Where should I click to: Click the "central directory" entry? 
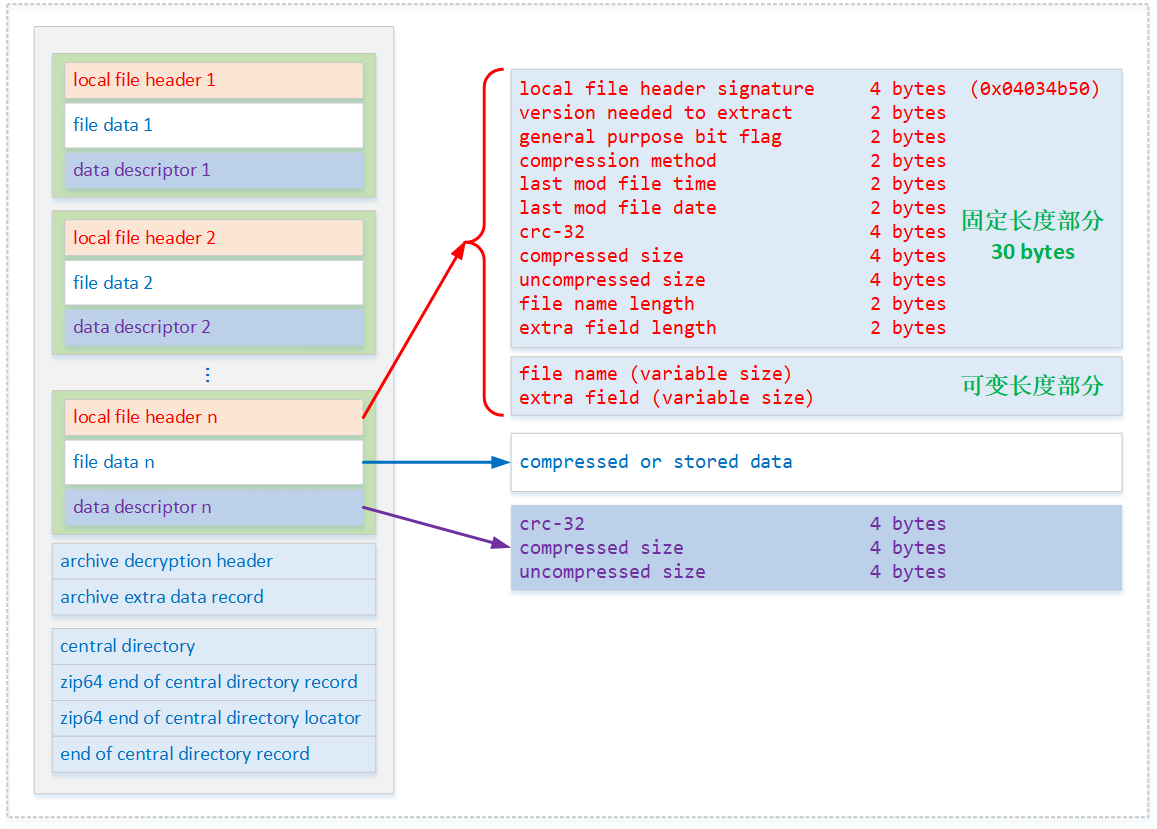point(213,646)
